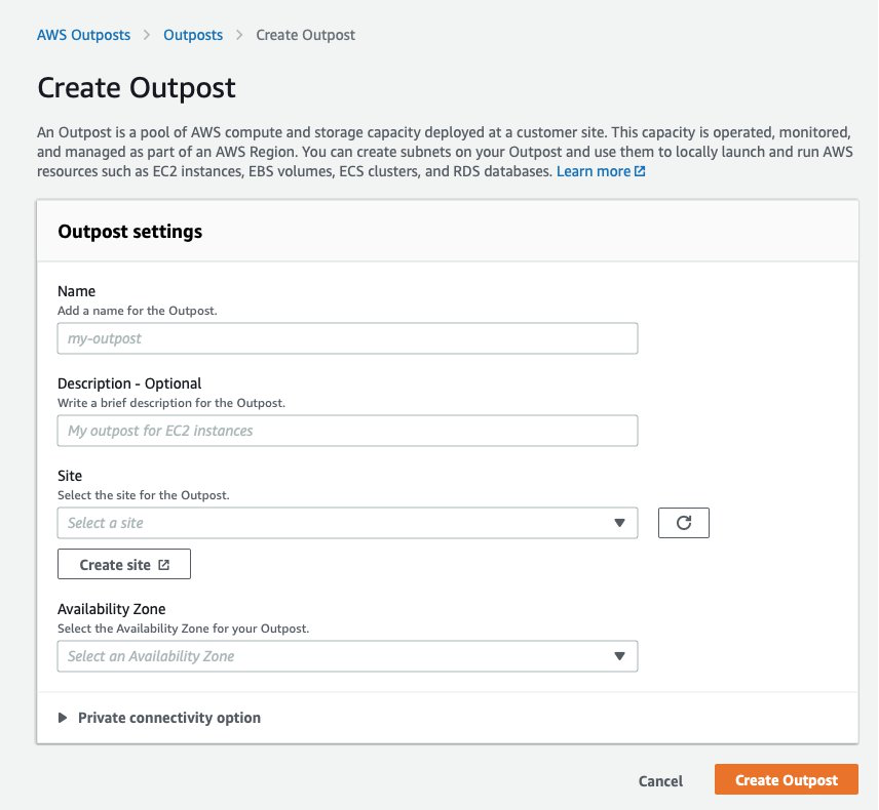Click the reload icon next to Select a site

(686, 522)
